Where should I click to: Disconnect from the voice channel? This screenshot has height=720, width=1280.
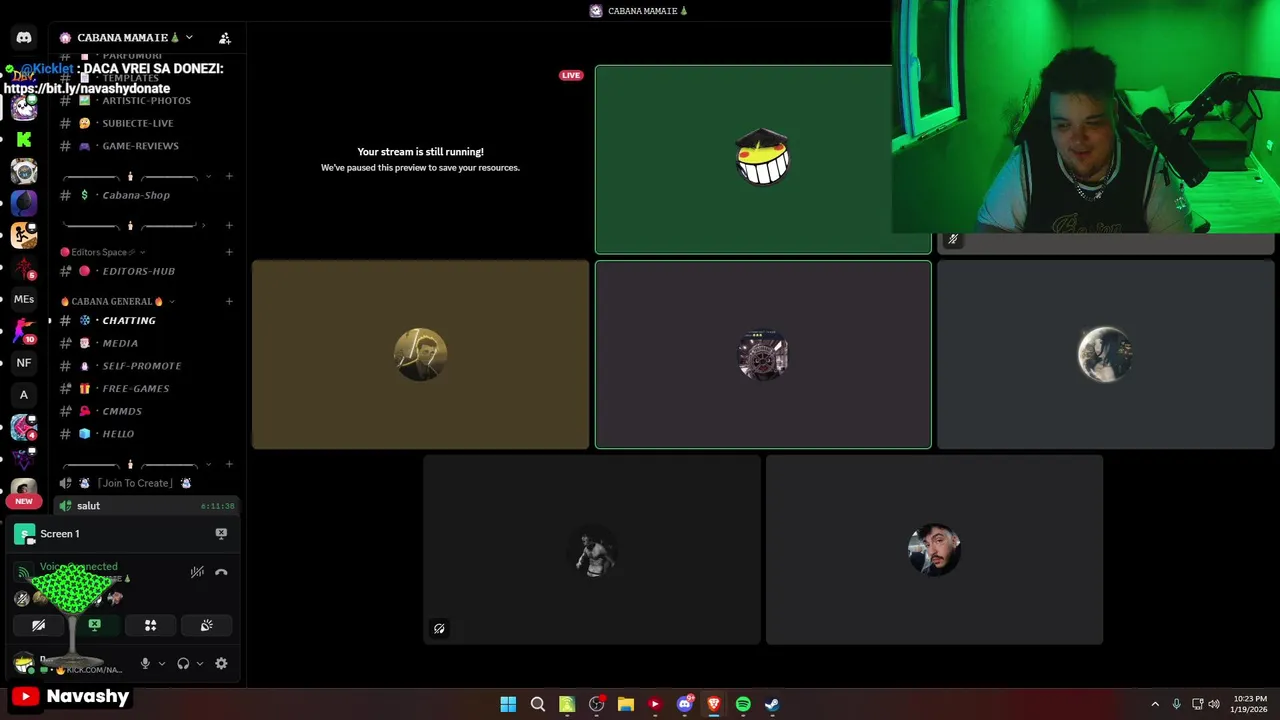tap(221, 572)
